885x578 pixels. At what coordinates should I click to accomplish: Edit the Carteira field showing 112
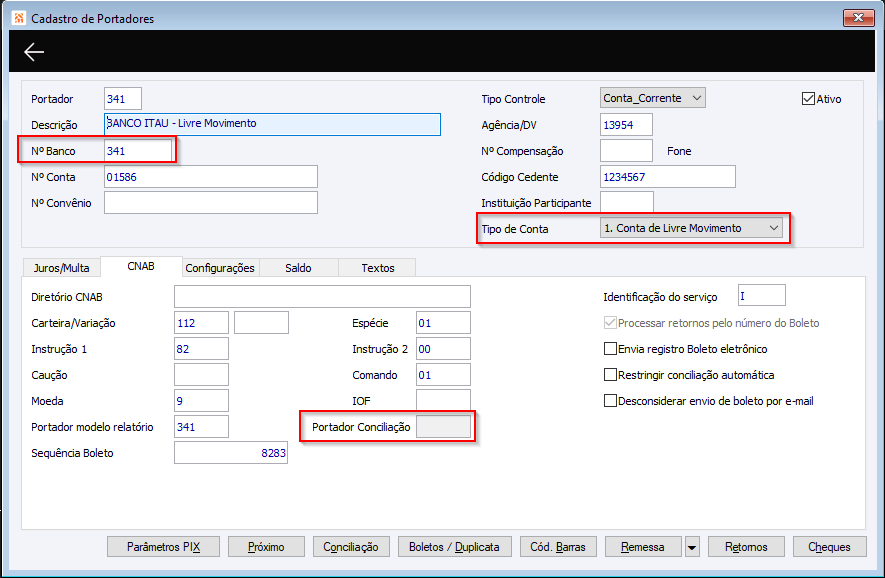(201, 323)
